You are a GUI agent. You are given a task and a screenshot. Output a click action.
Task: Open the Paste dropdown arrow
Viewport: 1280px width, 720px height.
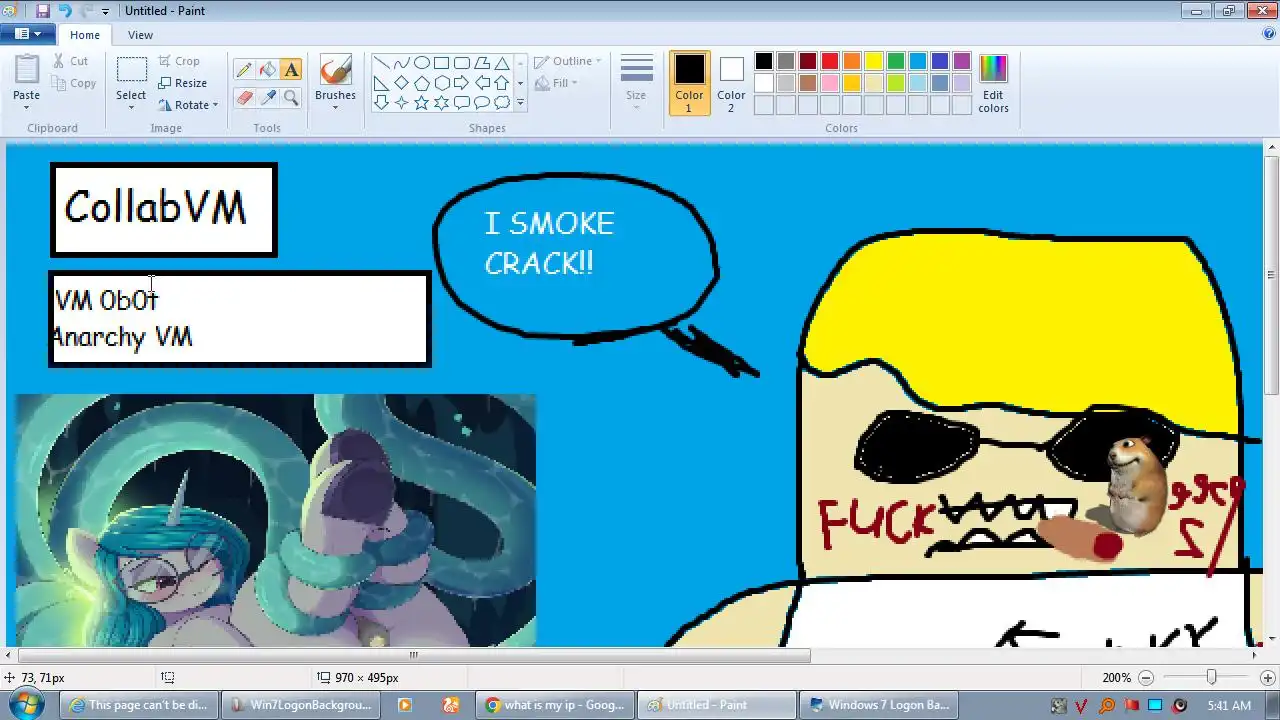[x=27, y=107]
